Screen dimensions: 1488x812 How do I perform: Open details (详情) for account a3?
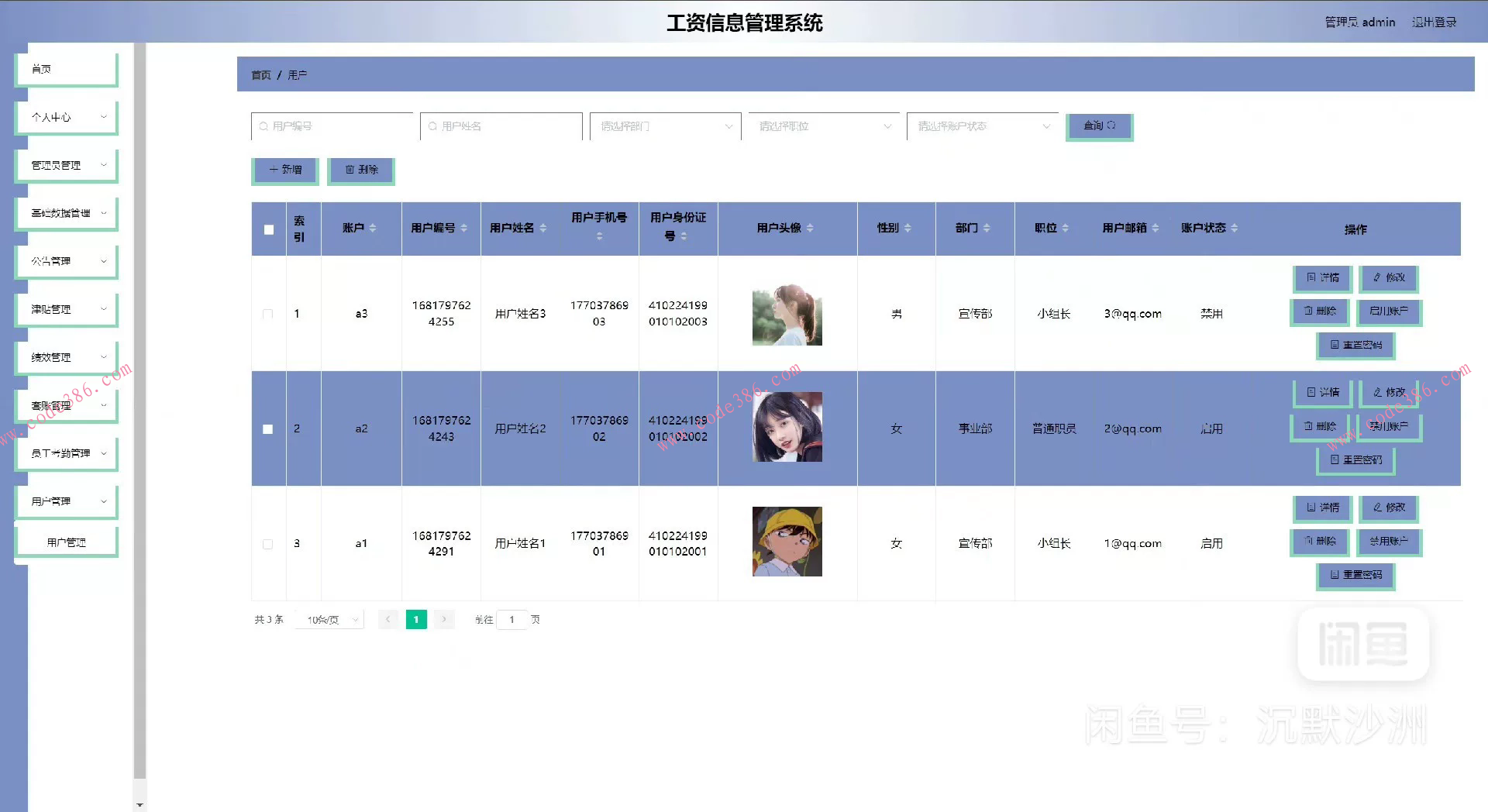(x=1323, y=277)
